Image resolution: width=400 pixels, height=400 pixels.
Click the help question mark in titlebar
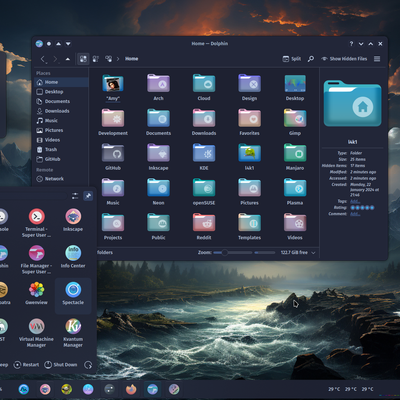point(351,44)
